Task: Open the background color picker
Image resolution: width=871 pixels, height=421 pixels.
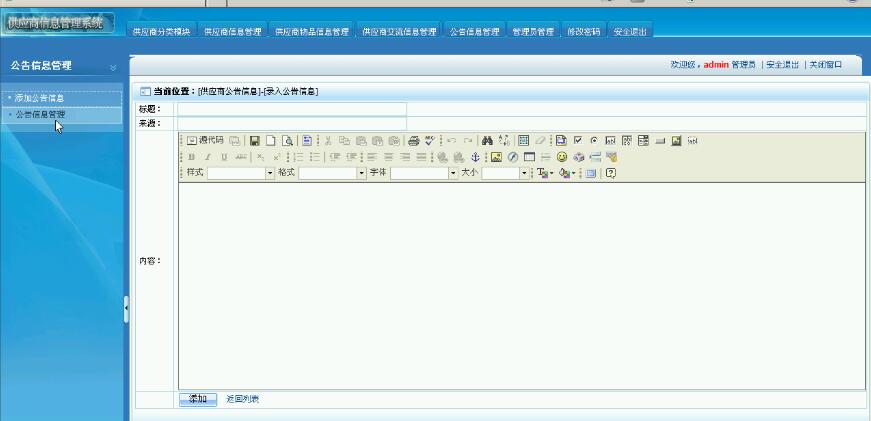Action: (x=567, y=173)
